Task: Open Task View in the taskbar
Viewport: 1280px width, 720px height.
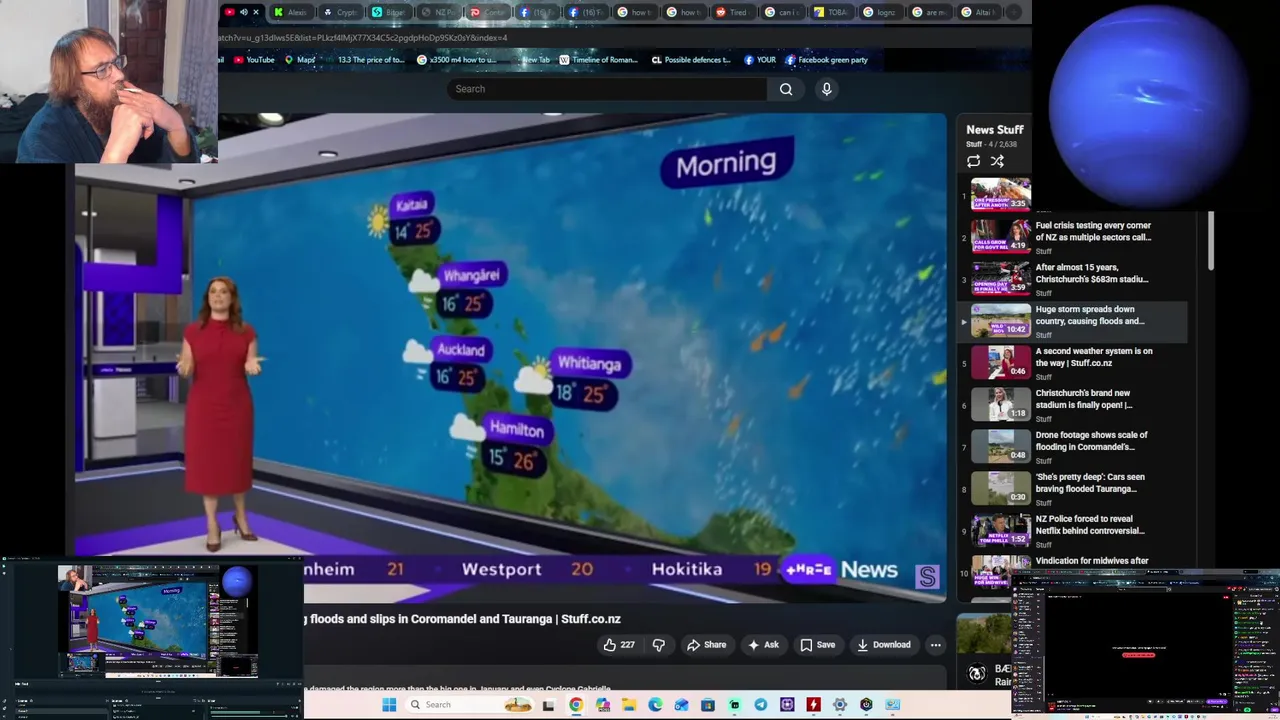Action: [x=548, y=705]
